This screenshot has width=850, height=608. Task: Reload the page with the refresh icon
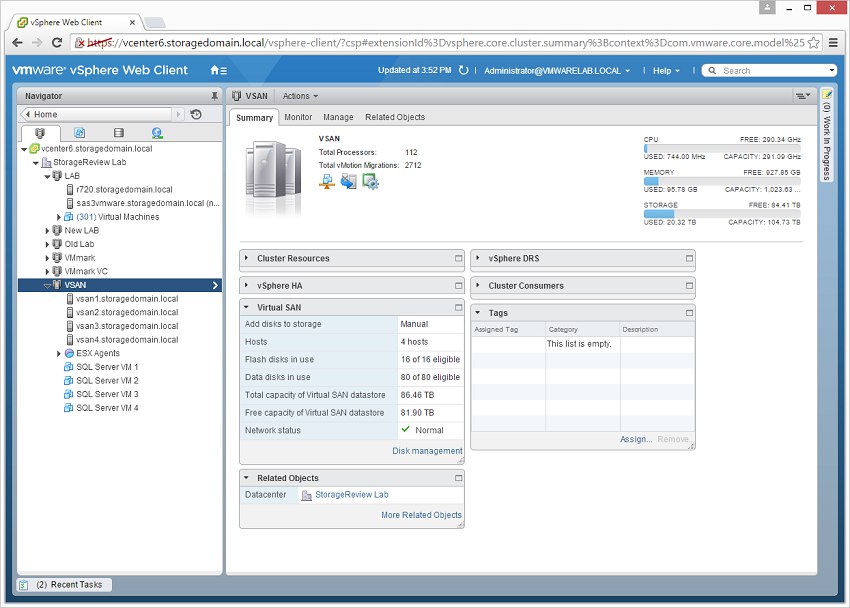56,42
